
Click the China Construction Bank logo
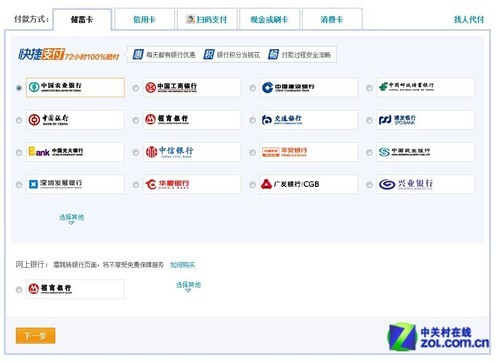(x=309, y=87)
